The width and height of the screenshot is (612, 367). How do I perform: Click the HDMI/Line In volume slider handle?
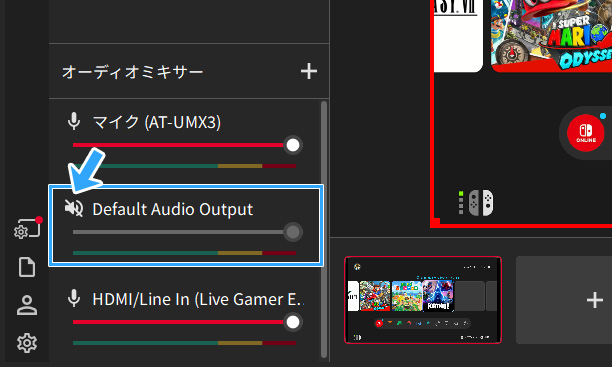coord(293,322)
